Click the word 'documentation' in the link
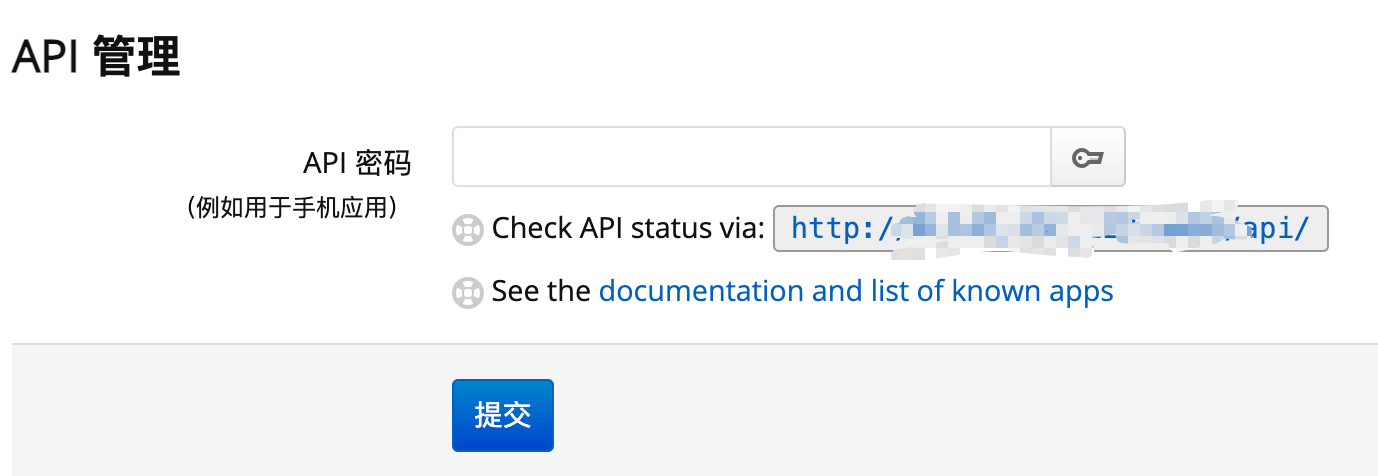1378x476 pixels. coord(701,291)
